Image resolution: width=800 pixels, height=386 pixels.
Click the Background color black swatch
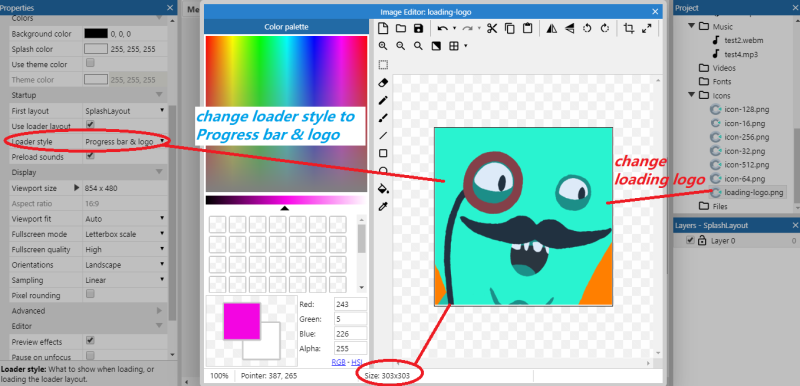pyautogui.click(x=96, y=34)
